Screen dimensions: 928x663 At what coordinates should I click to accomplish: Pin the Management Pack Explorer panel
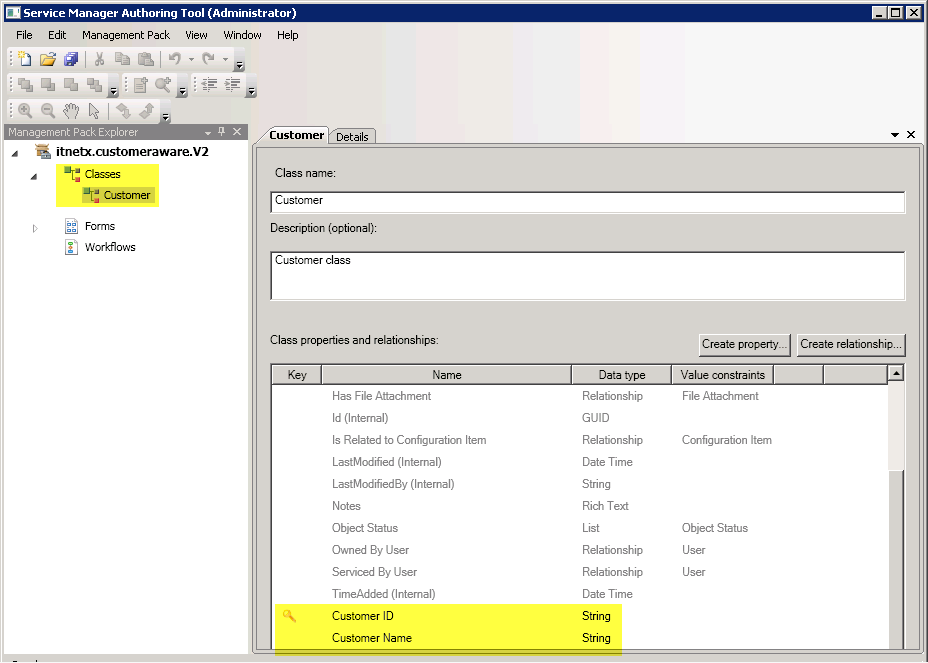(x=221, y=132)
